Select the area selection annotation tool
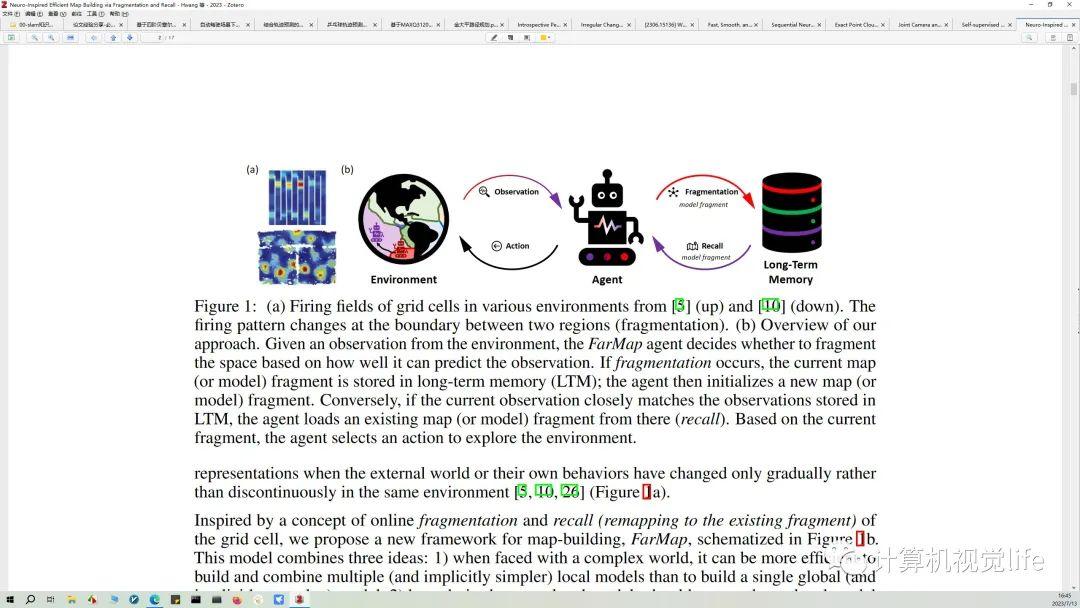1080x608 pixels. coord(526,37)
